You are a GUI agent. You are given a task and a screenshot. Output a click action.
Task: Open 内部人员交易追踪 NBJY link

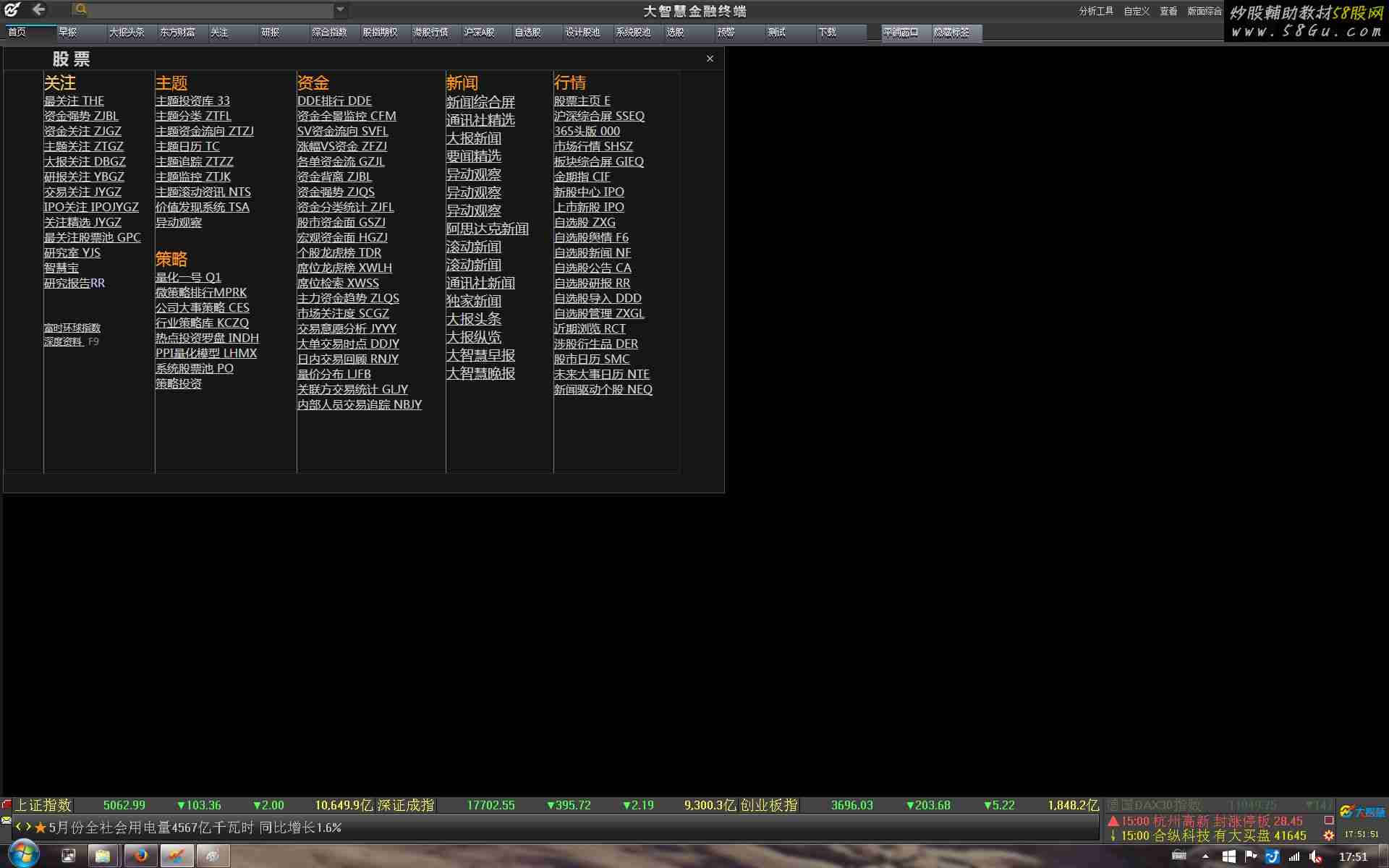(360, 404)
